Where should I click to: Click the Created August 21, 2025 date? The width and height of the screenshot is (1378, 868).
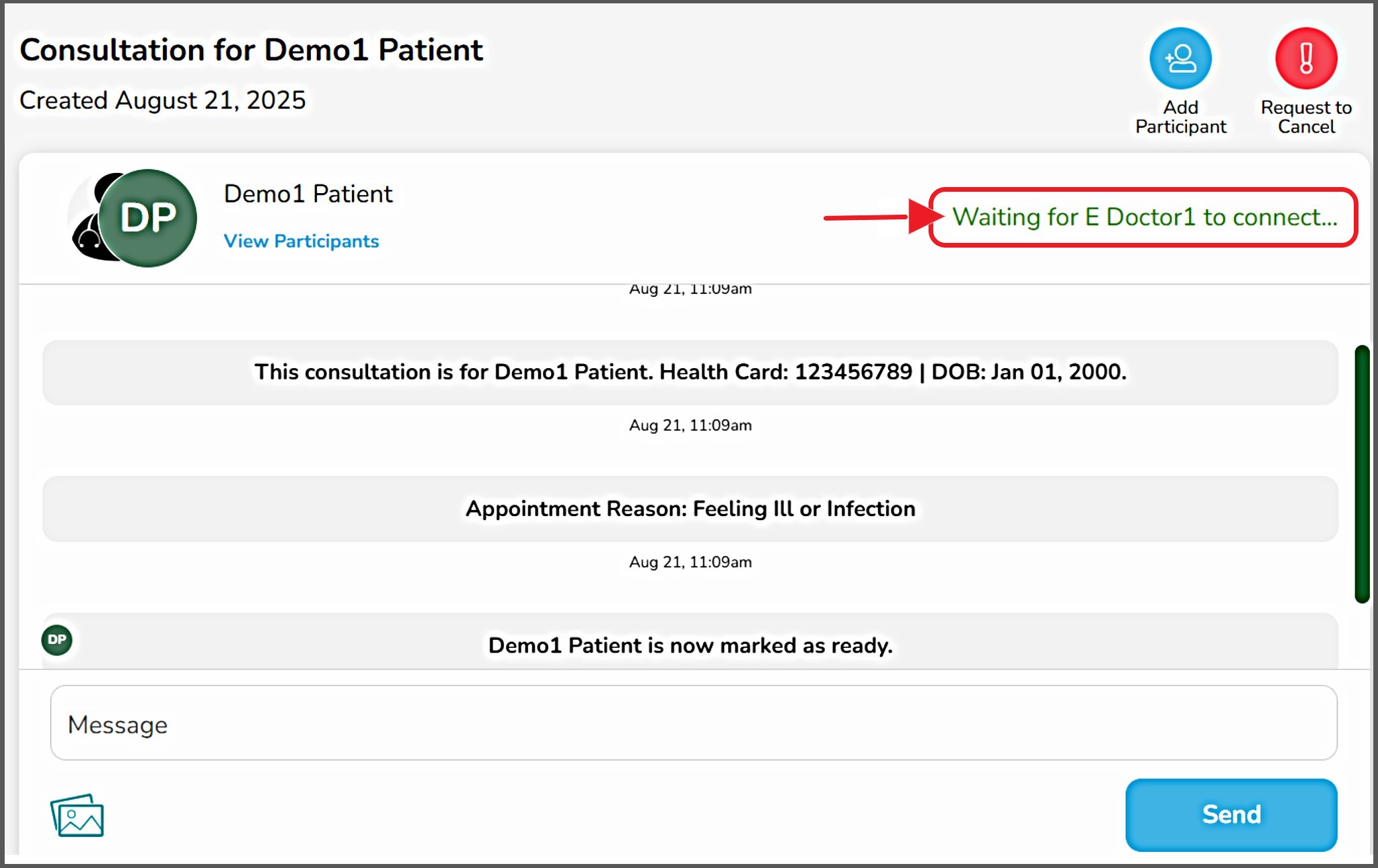coord(162,100)
